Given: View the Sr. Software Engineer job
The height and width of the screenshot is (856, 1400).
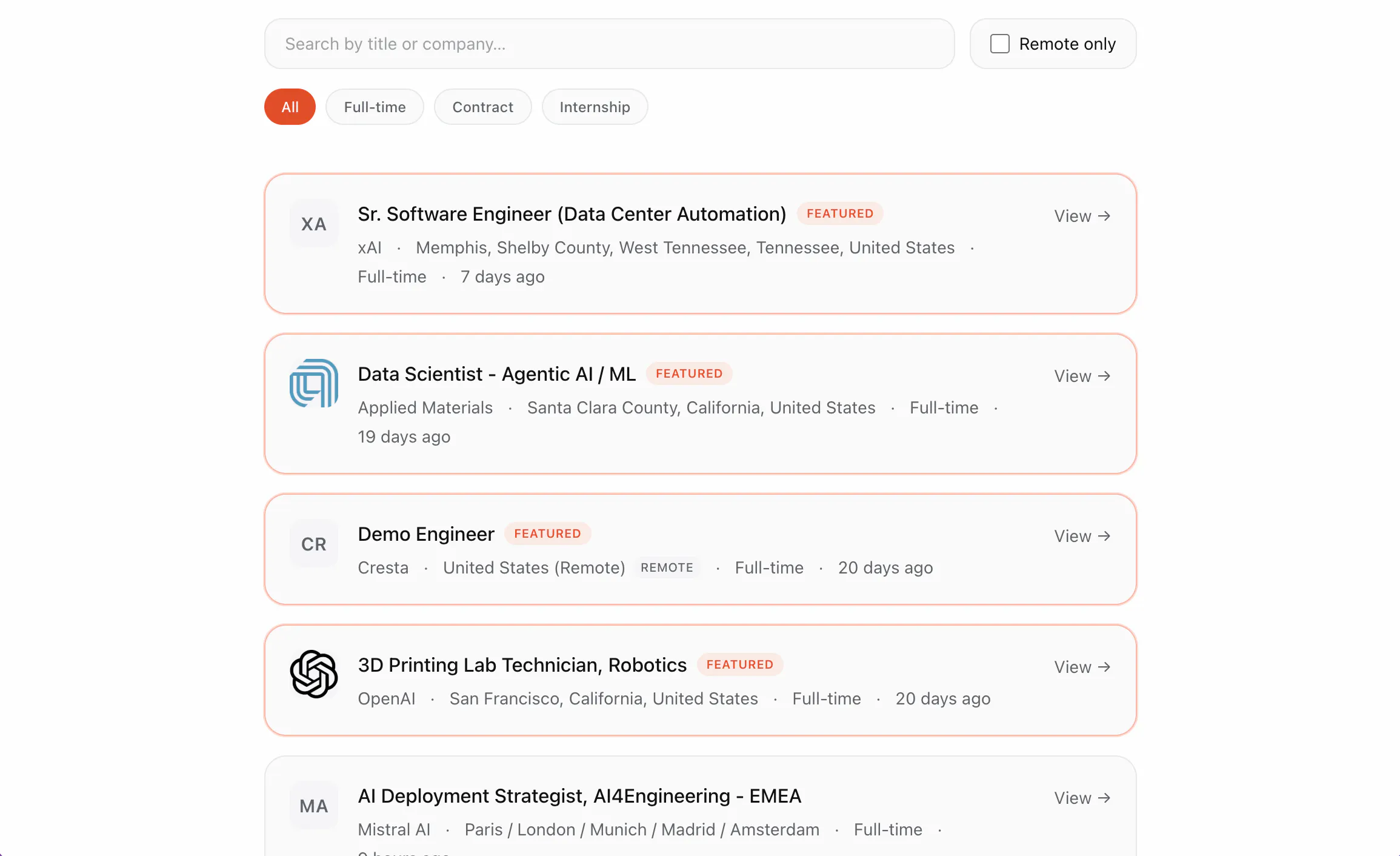Looking at the screenshot, I should click(1082, 216).
